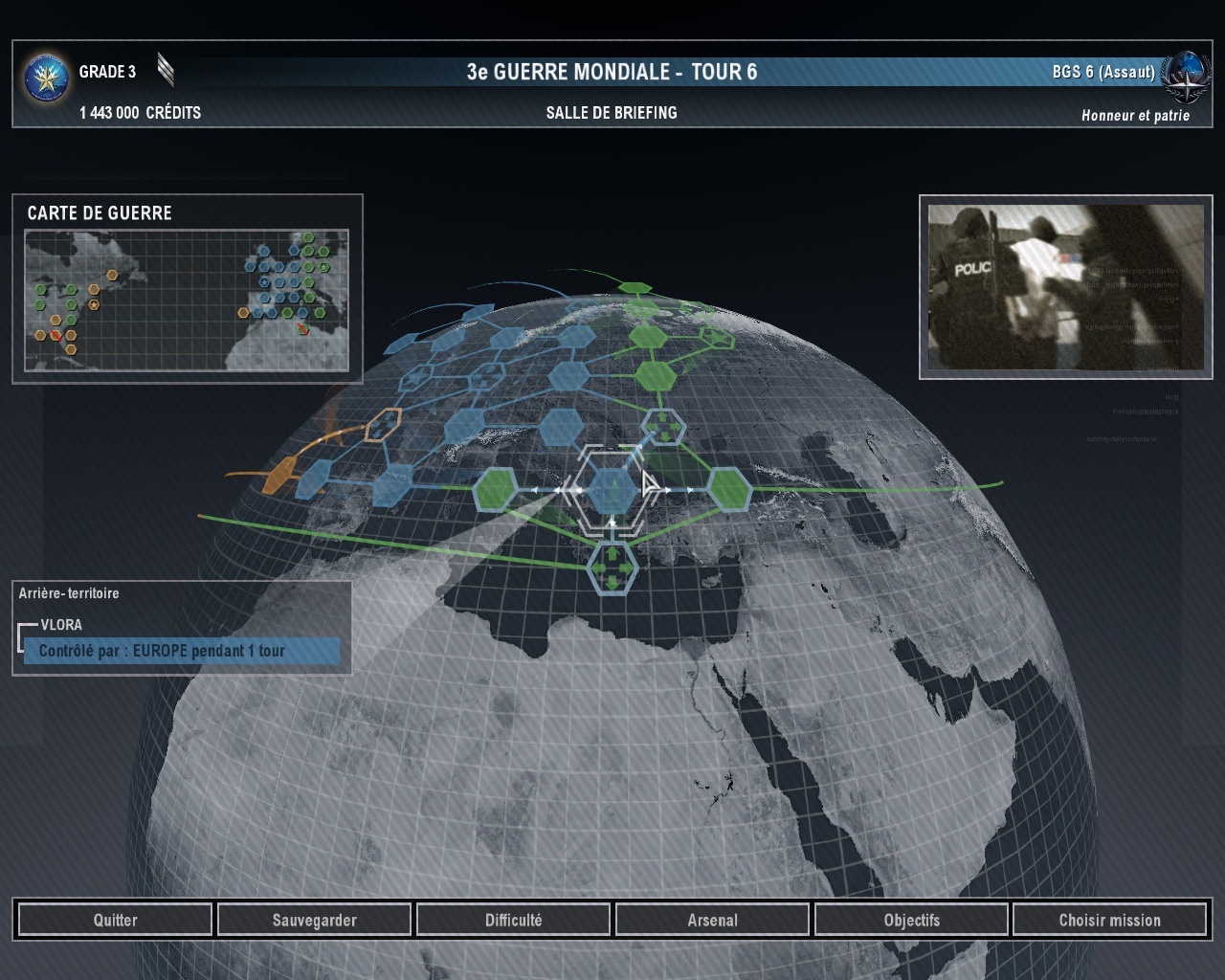
Task: Click the solid green hexagon right of selection
Action: (x=728, y=490)
